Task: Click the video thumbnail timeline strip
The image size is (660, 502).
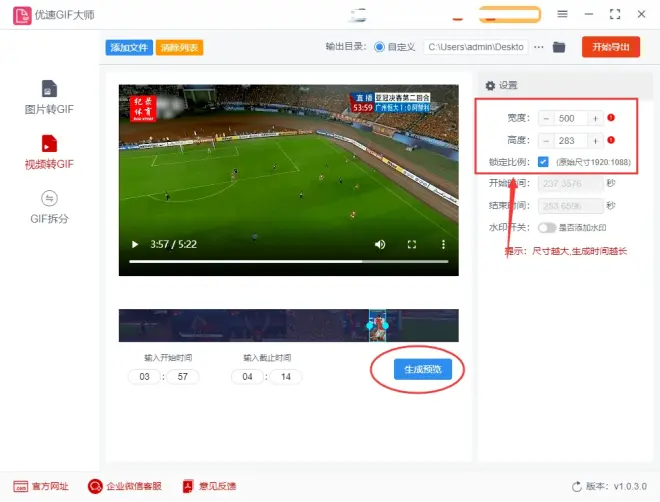Action: coord(289,326)
